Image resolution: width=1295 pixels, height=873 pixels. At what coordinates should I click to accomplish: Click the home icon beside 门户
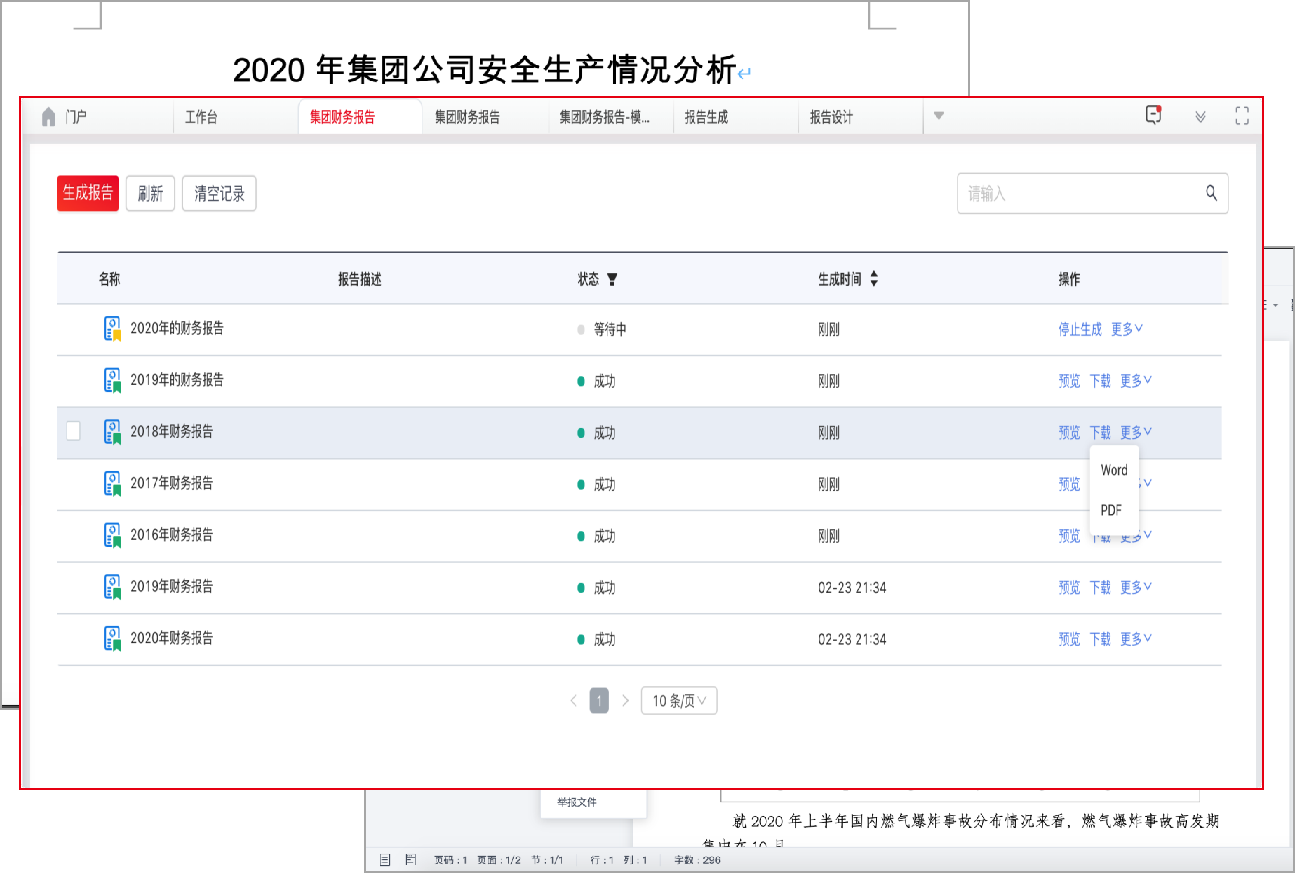tap(48, 117)
